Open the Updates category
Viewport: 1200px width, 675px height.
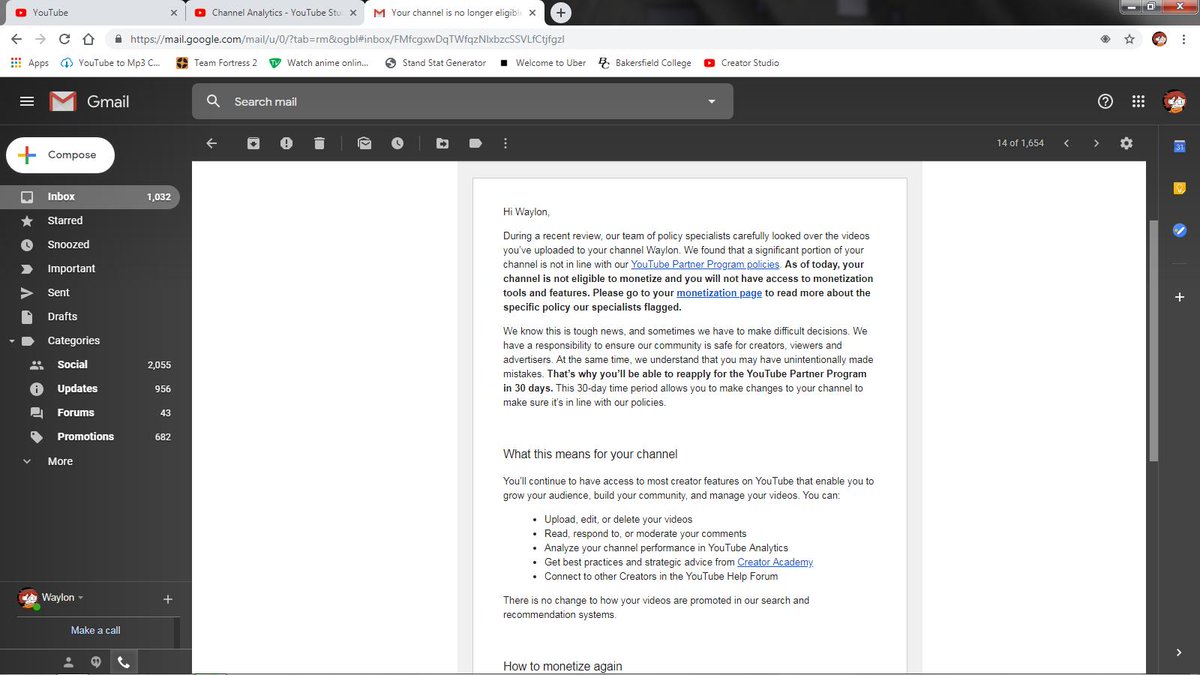[90, 389]
